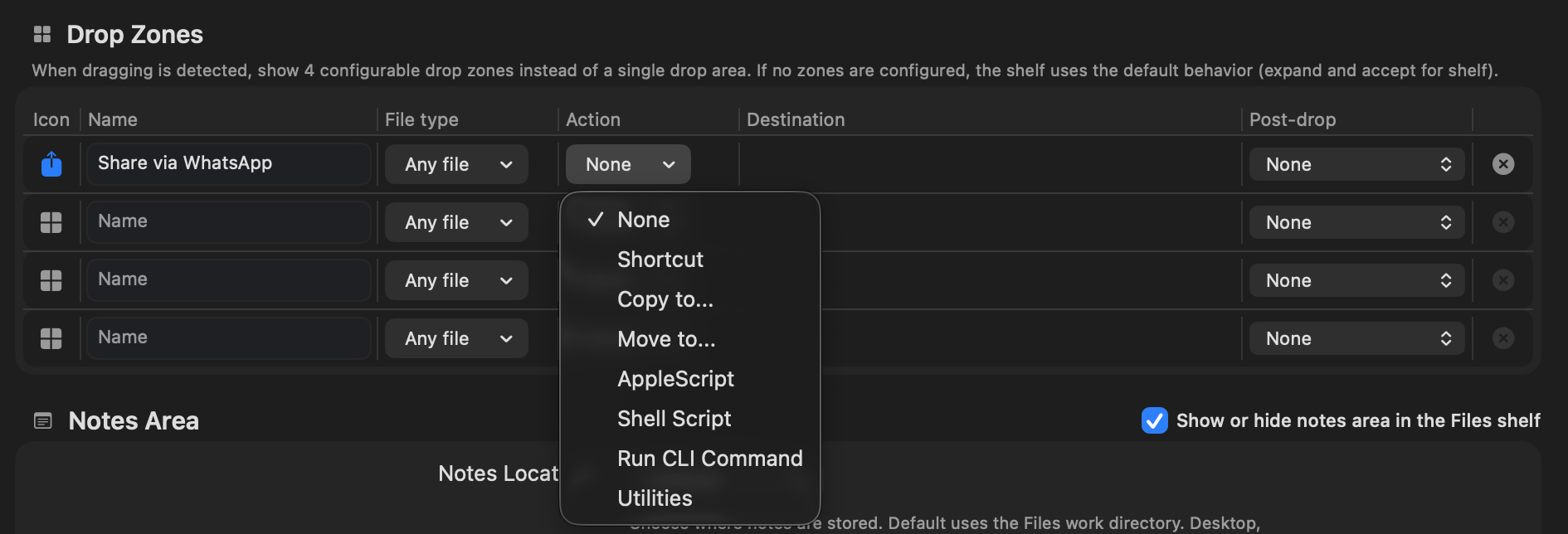Screen dimensions: 1568x534
Task: Remove the second drop zone row
Action: point(1503,221)
